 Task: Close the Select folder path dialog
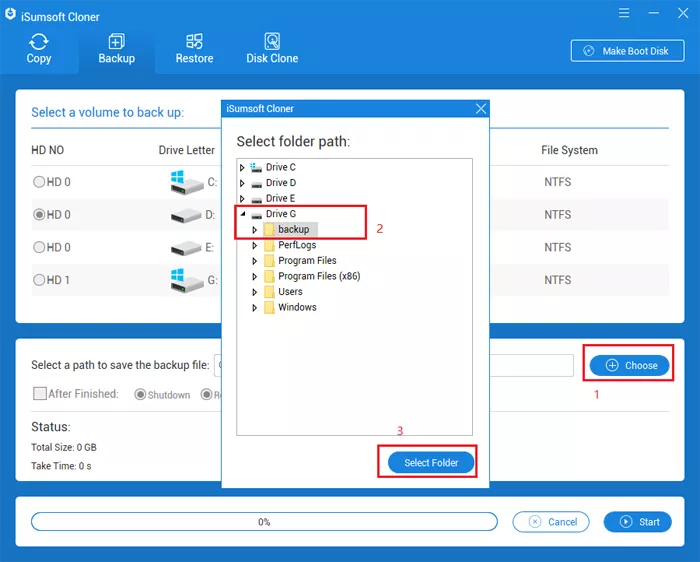tap(481, 108)
